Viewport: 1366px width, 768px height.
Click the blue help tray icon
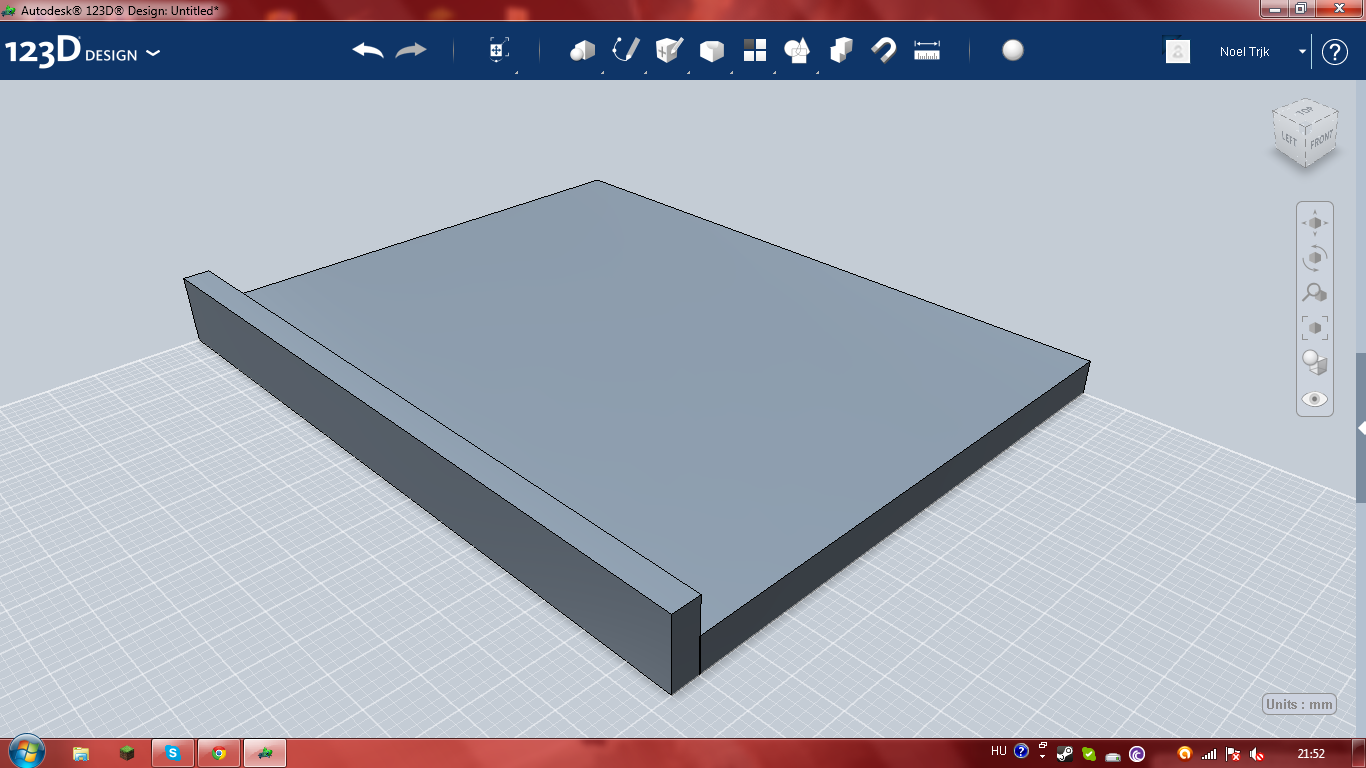(1021, 752)
